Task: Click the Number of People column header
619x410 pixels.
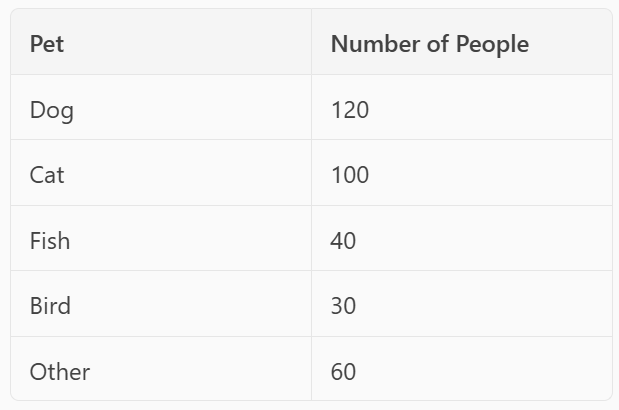Action: pos(429,44)
